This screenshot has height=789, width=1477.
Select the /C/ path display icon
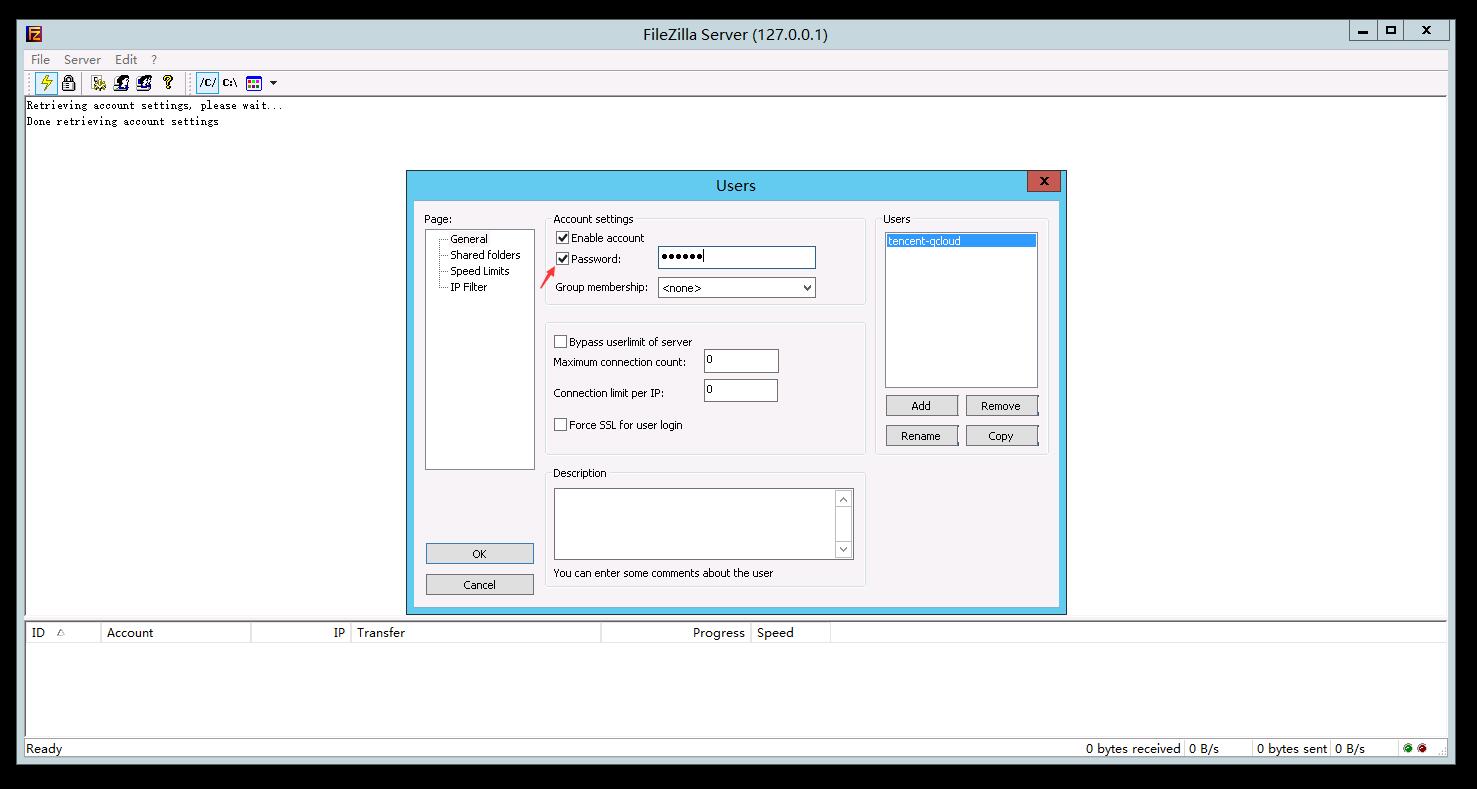[207, 83]
